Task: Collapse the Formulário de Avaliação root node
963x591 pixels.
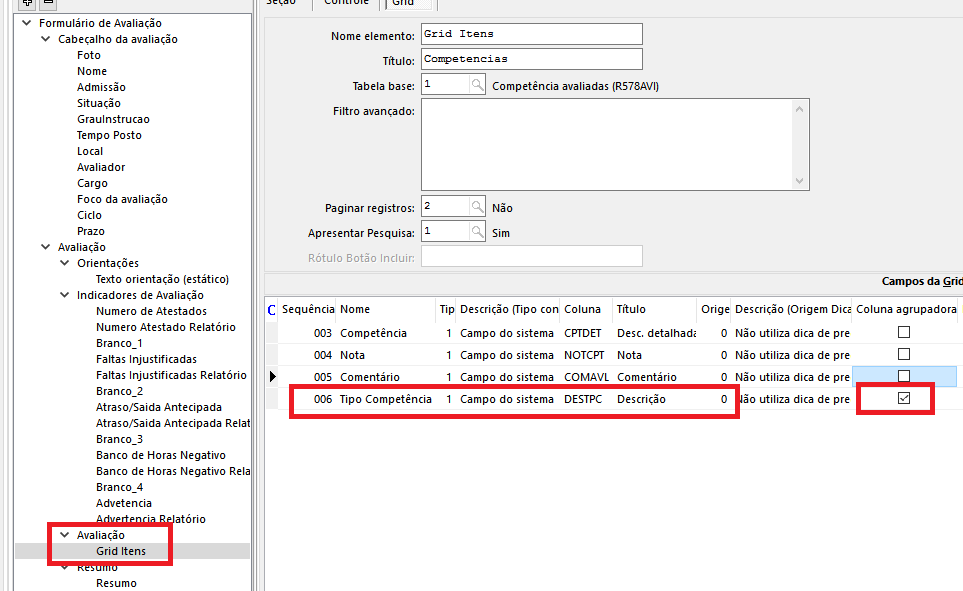Action: pyautogui.click(x=27, y=23)
